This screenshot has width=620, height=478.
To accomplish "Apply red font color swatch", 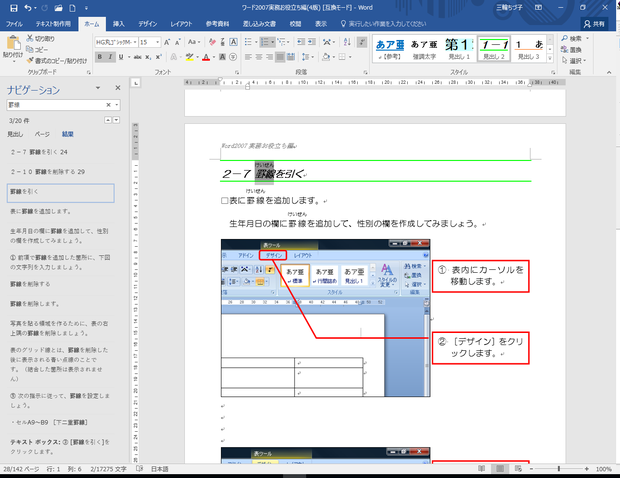I will coord(206,57).
